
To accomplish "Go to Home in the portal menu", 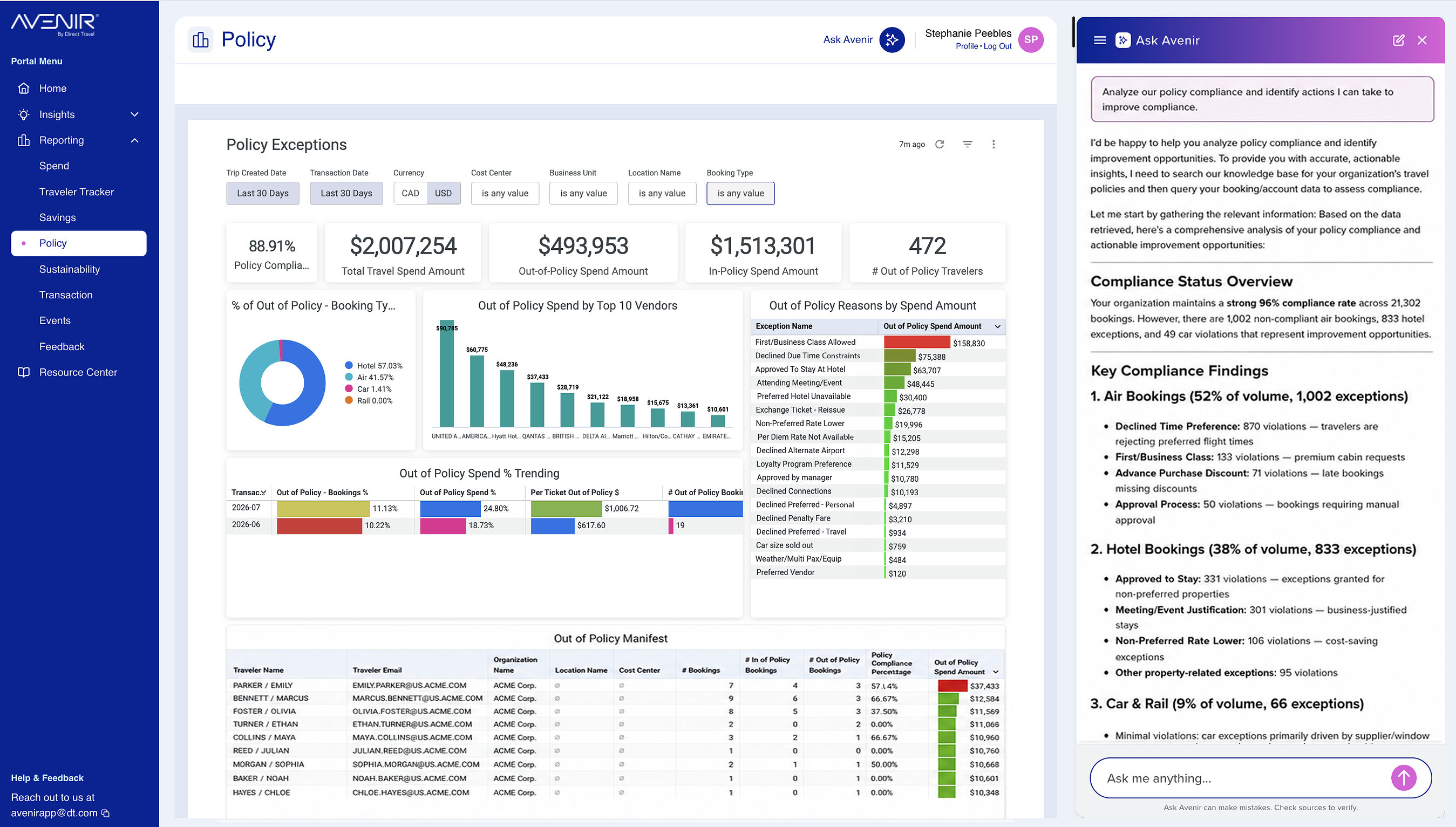I will [53, 88].
